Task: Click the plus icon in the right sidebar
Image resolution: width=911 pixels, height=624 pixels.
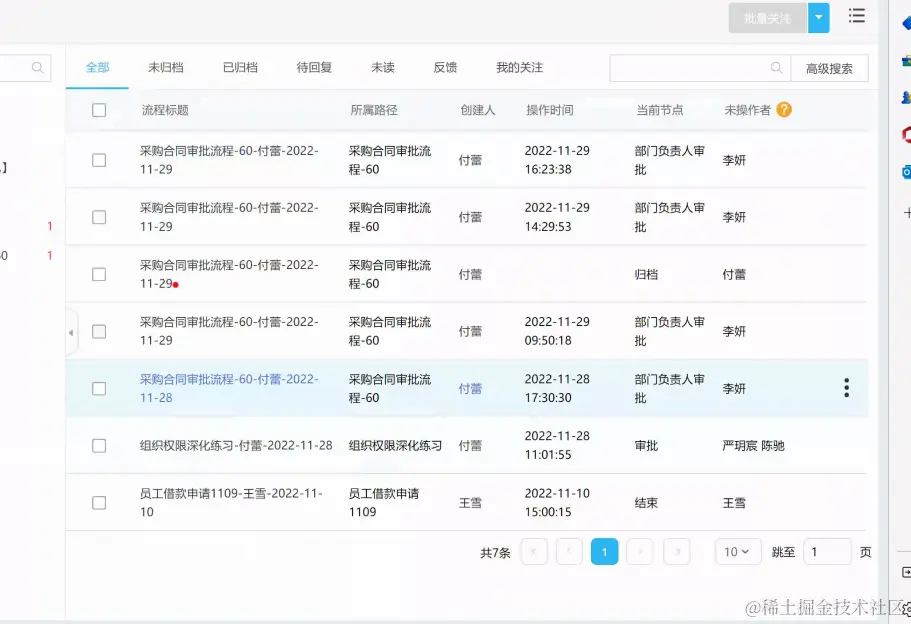Action: pos(906,213)
